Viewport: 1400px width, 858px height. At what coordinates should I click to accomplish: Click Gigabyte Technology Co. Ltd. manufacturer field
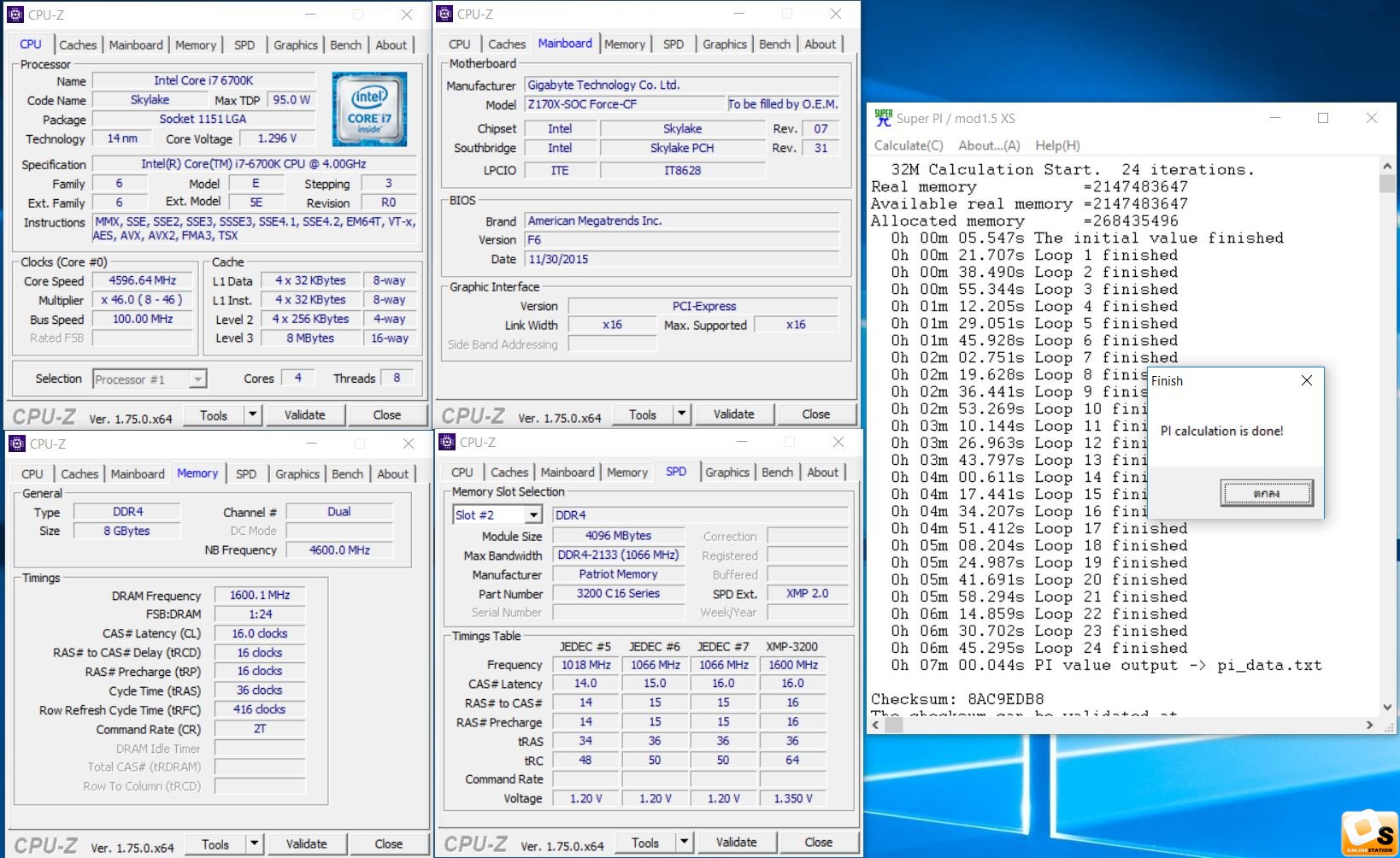coord(682,85)
